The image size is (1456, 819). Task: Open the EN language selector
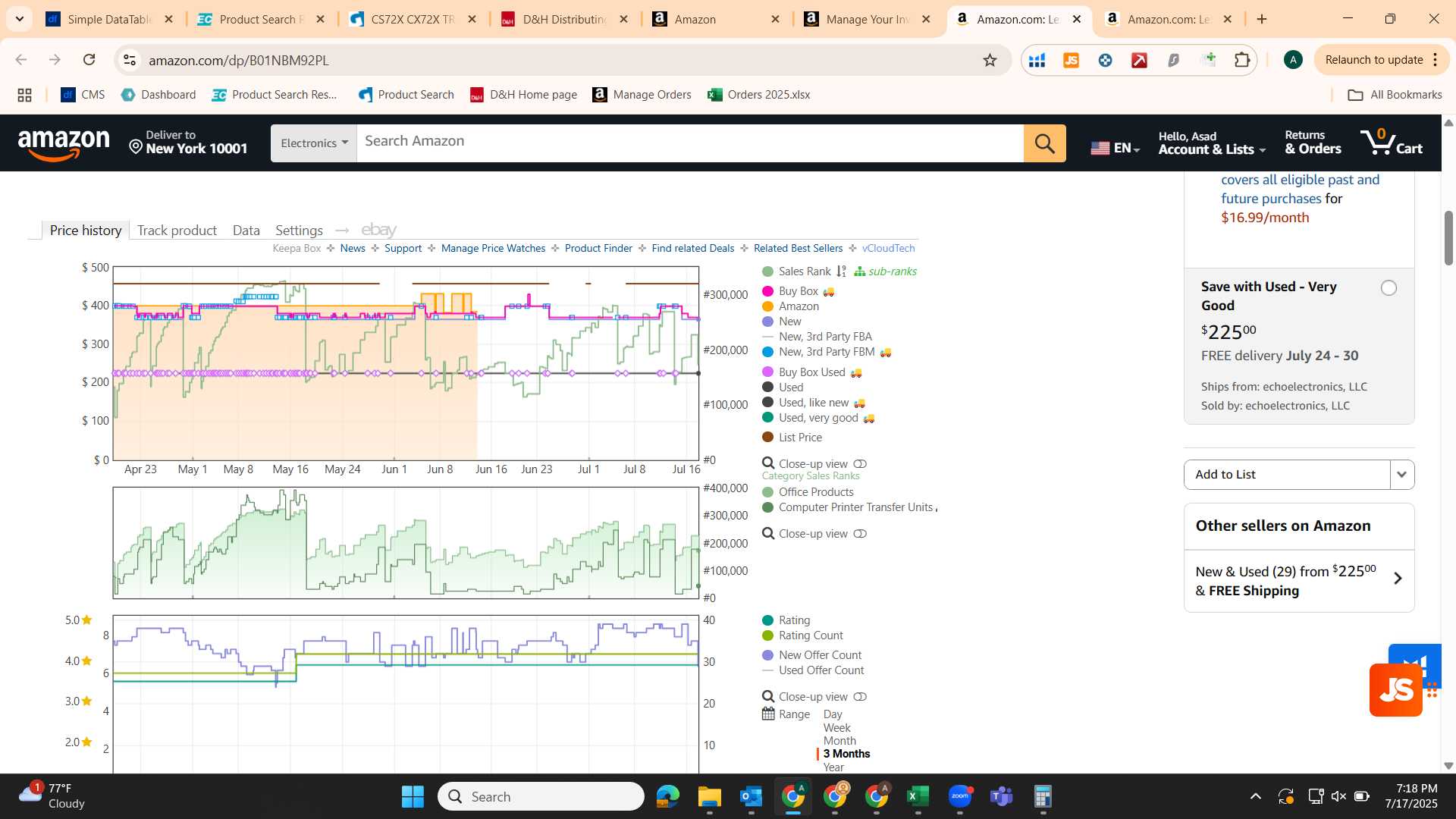point(1115,148)
